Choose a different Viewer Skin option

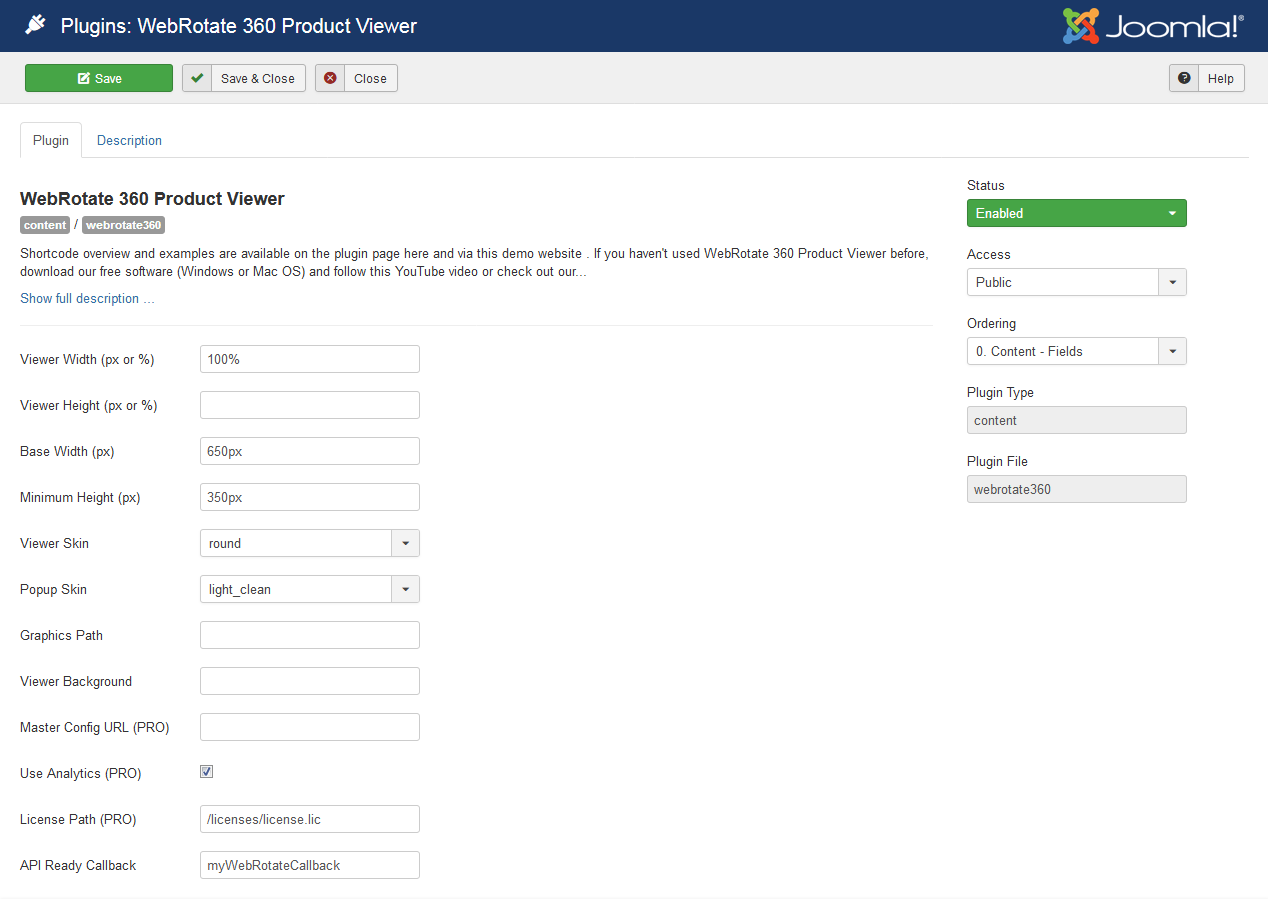(310, 543)
